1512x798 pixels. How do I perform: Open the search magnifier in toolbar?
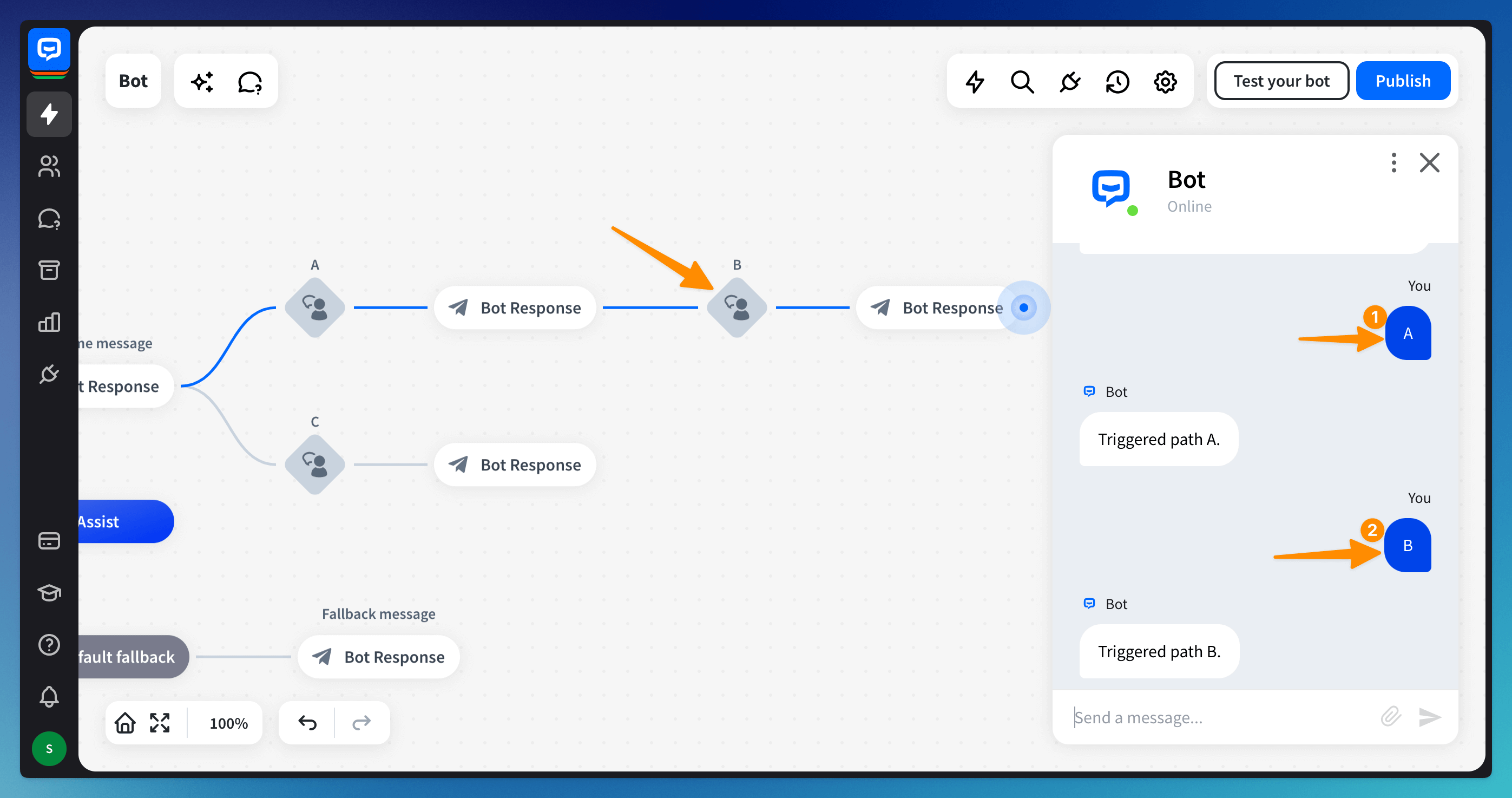point(1022,81)
